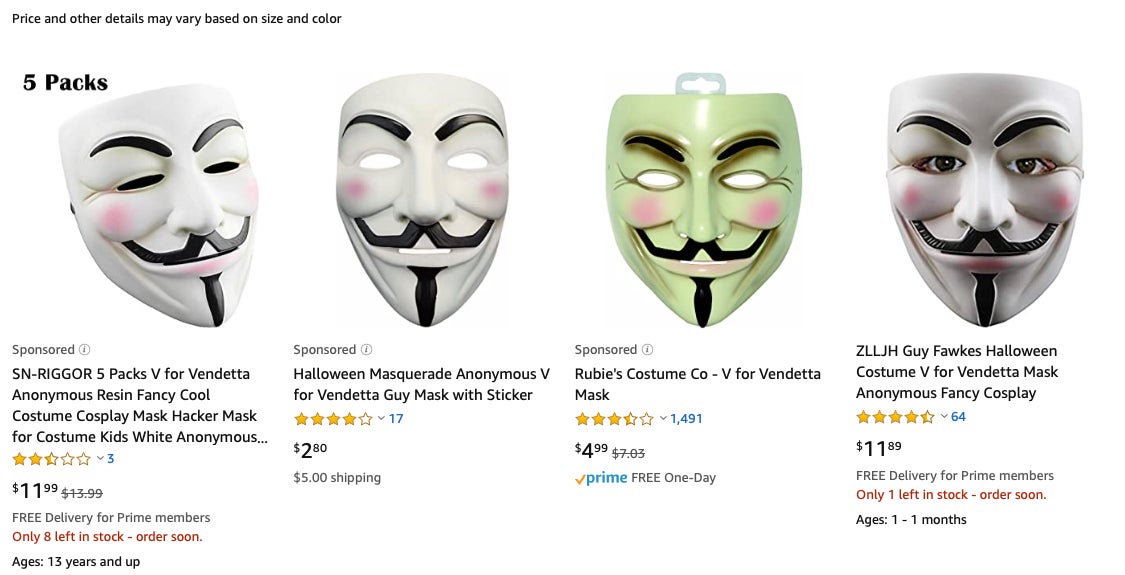Open rating dropdown arrow next to 17 reviews
This screenshot has height=575, width=1125.
(x=382, y=419)
